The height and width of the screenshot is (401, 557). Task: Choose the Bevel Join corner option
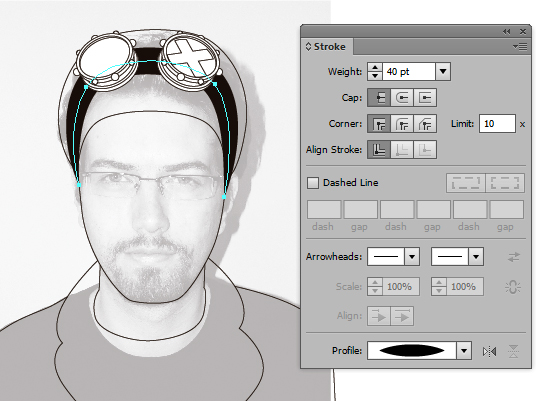(425, 124)
